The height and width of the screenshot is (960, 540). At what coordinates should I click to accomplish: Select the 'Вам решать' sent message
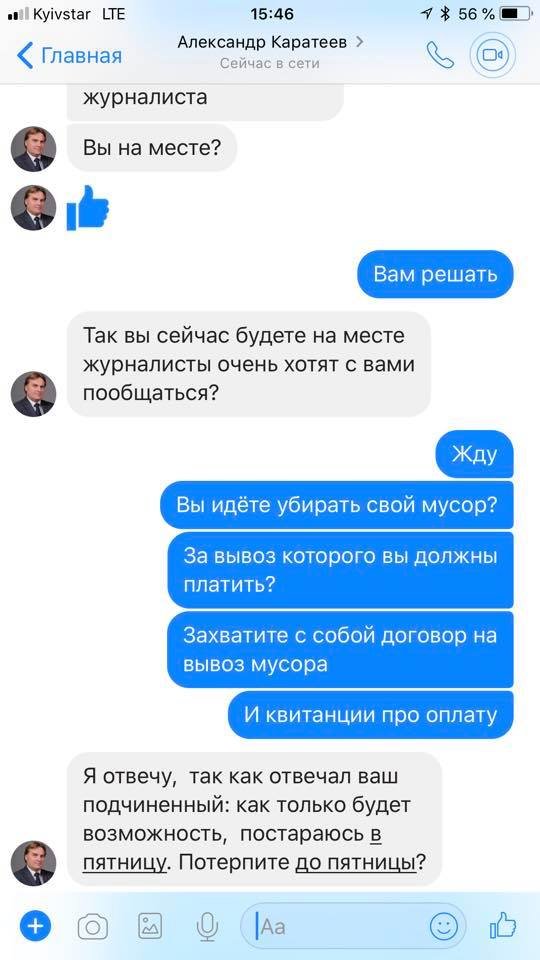pos(435,274)
